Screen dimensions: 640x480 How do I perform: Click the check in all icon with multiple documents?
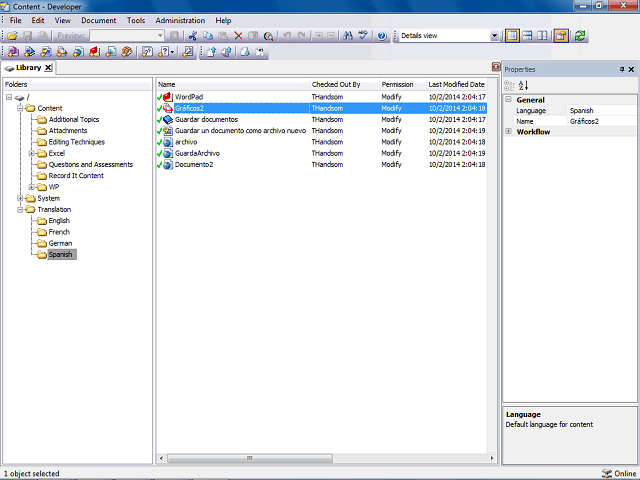point(227,52)
